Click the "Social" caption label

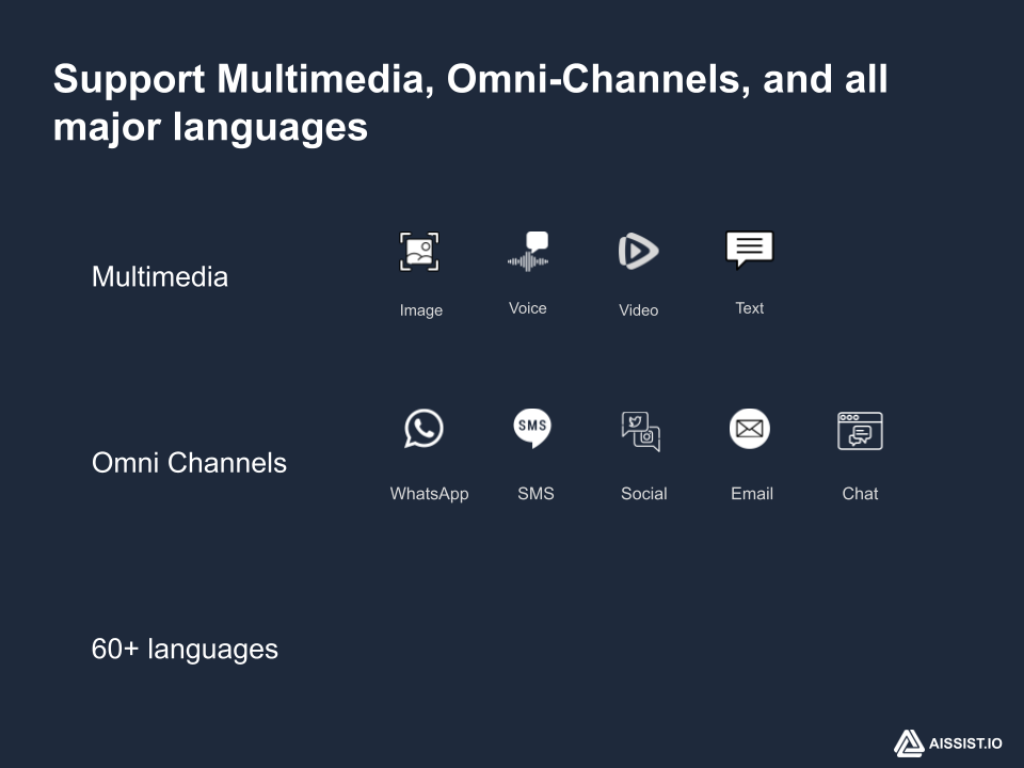644,494
